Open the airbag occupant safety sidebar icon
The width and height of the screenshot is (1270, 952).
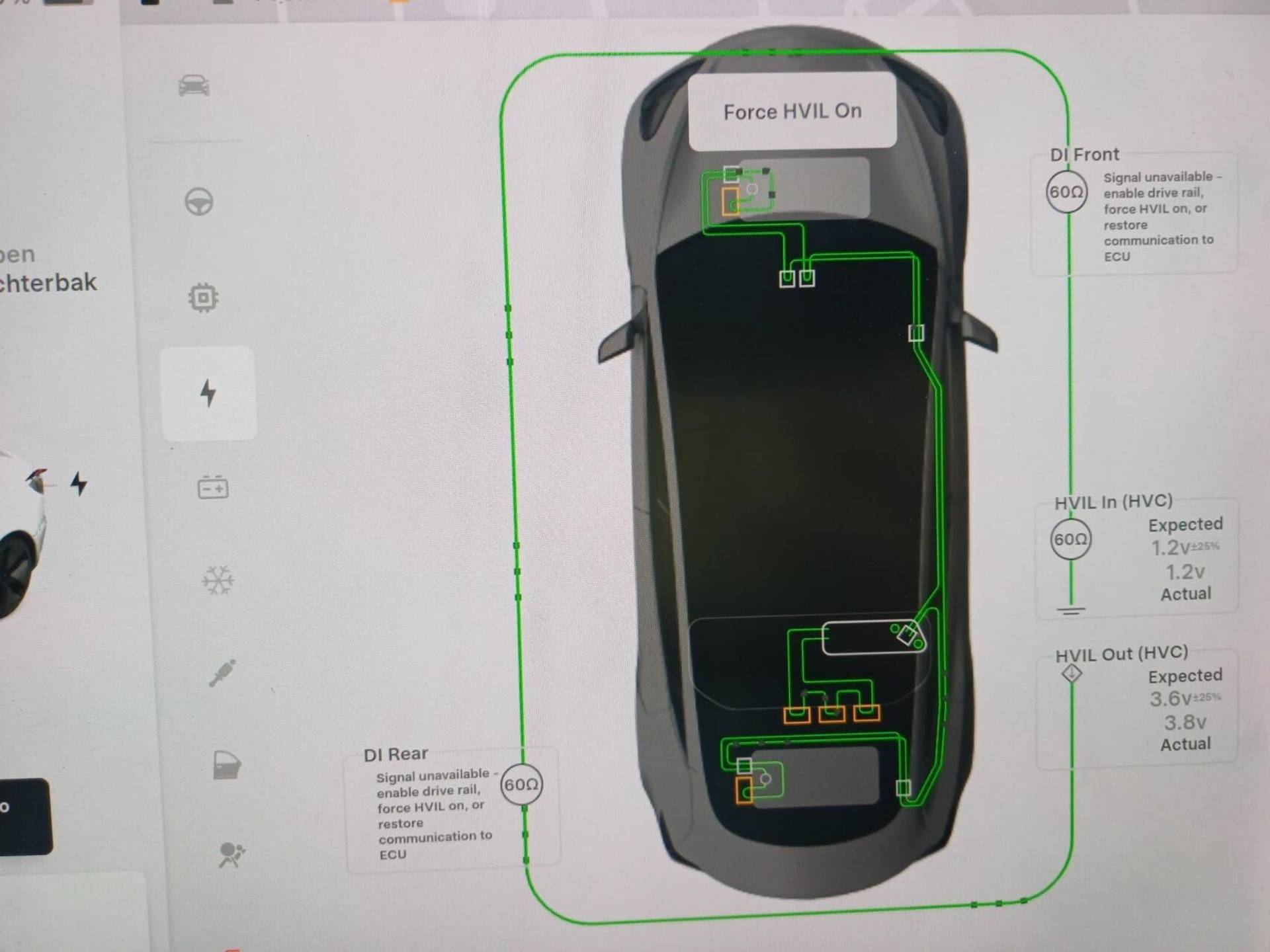(x=231, y=854)
